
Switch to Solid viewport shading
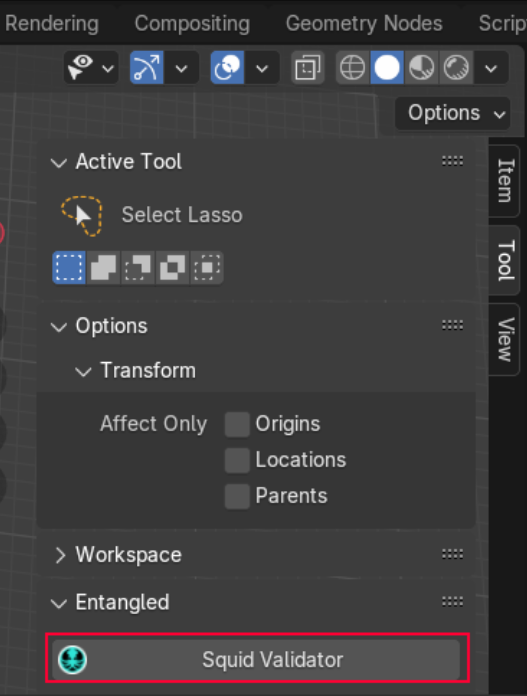click(x=387, y=68)
